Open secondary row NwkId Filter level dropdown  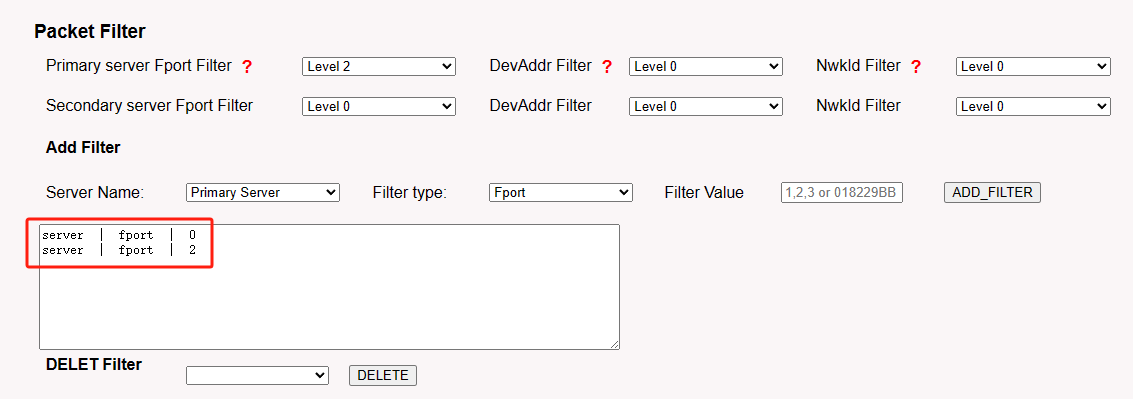(x=1033, y=106)
